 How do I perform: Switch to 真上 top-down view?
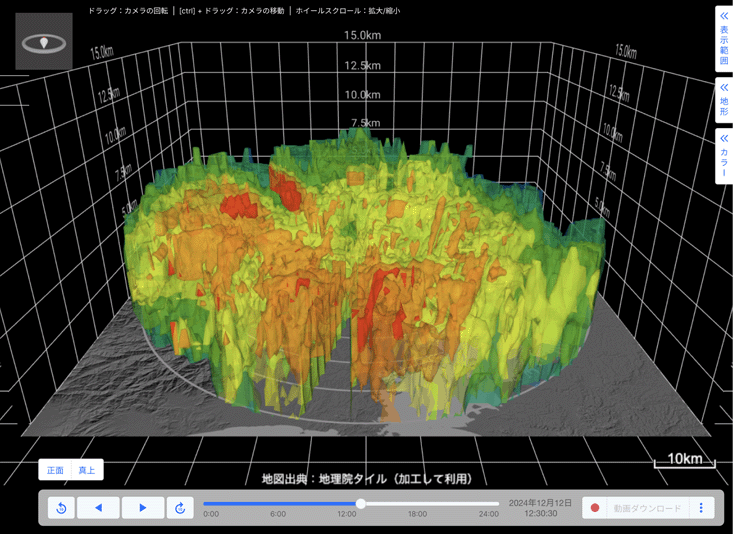pyautogui.click(x=87, y=470)
